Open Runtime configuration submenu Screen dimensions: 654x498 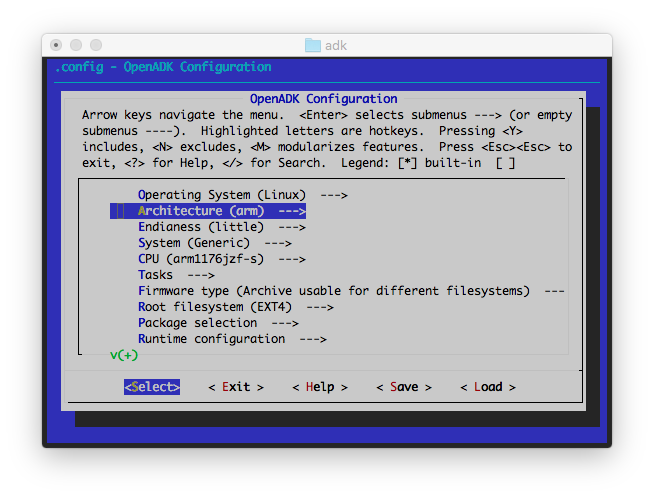tap(232, 339)
